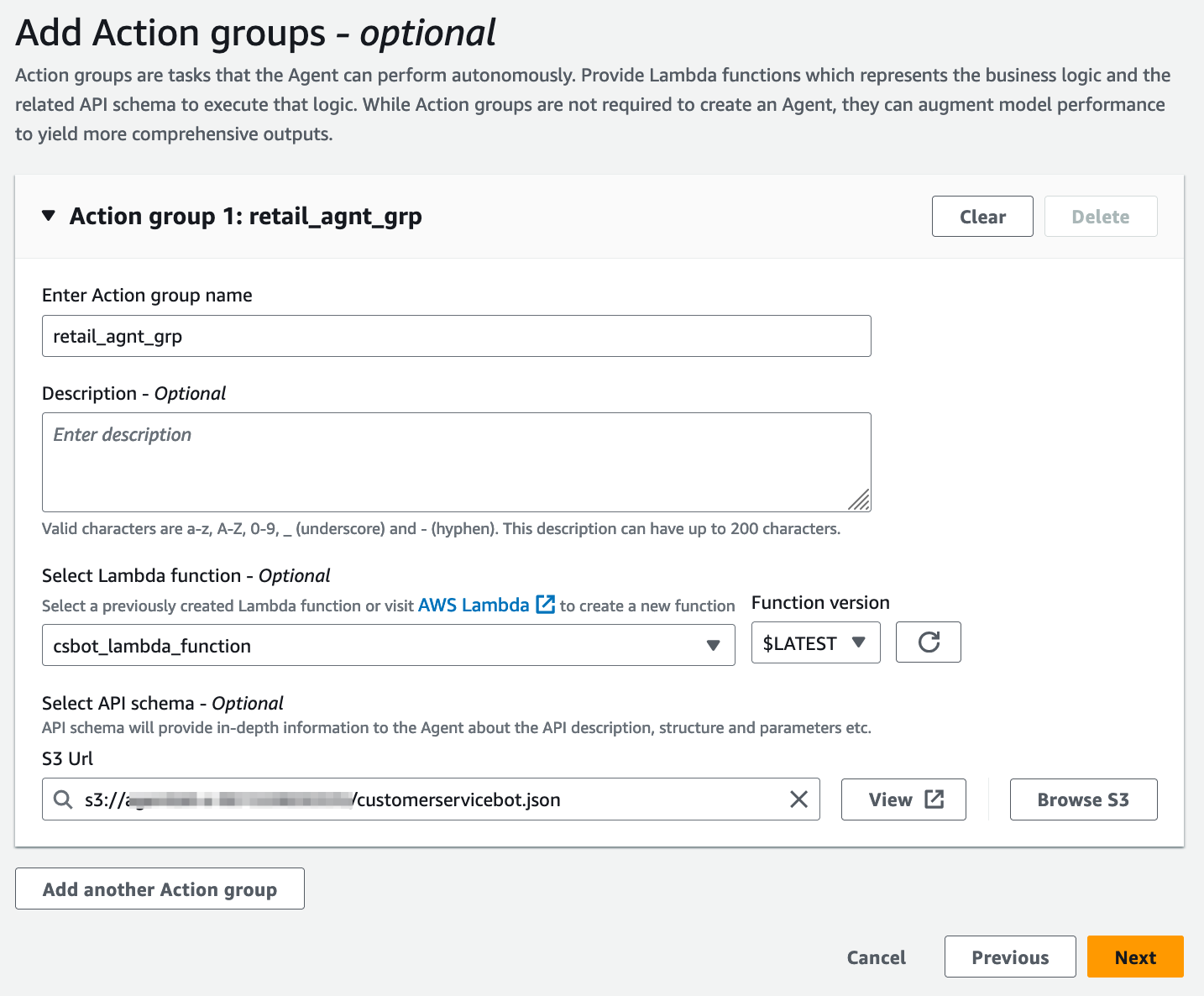Image resolution: width=1204 pixels, height=996 pixels.
Task: Go back using the Previous button
Action: tap(1010, 957)
